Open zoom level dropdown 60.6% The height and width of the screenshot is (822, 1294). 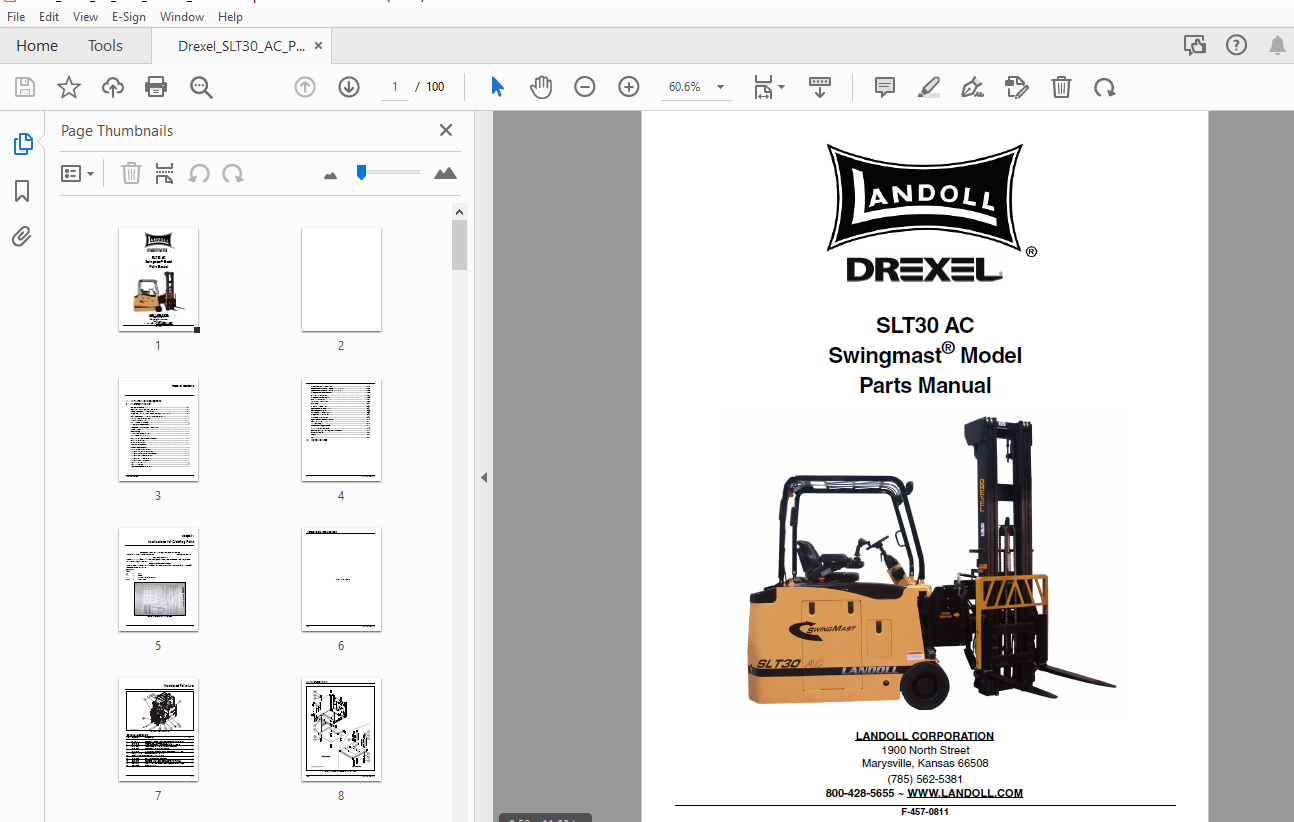(x=696, y=87)
